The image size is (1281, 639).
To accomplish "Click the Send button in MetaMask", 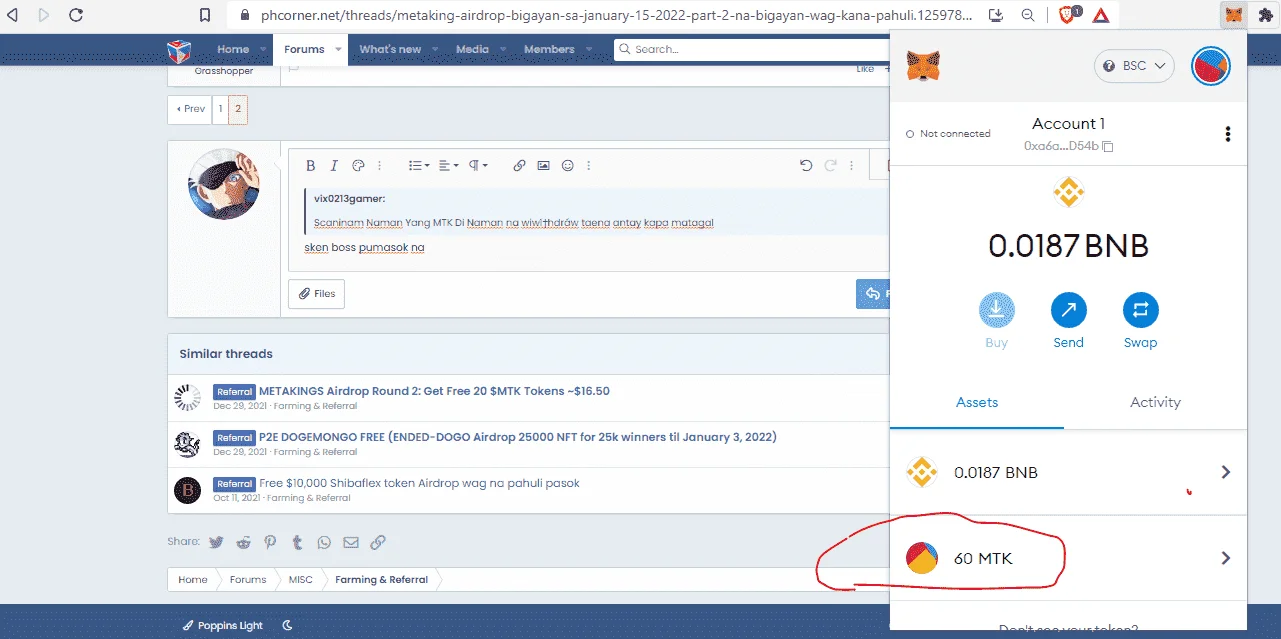I will point(1068,322).
